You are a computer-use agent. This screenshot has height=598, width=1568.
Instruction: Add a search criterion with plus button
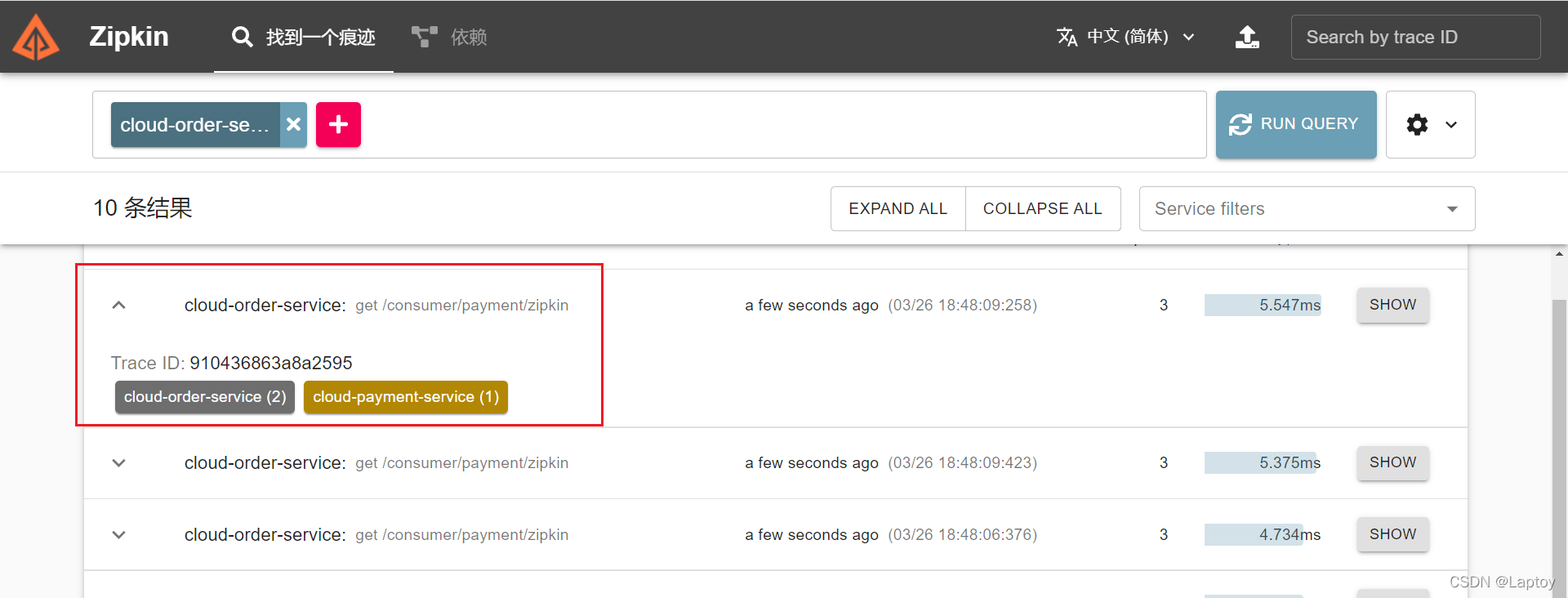coord(338,125)
